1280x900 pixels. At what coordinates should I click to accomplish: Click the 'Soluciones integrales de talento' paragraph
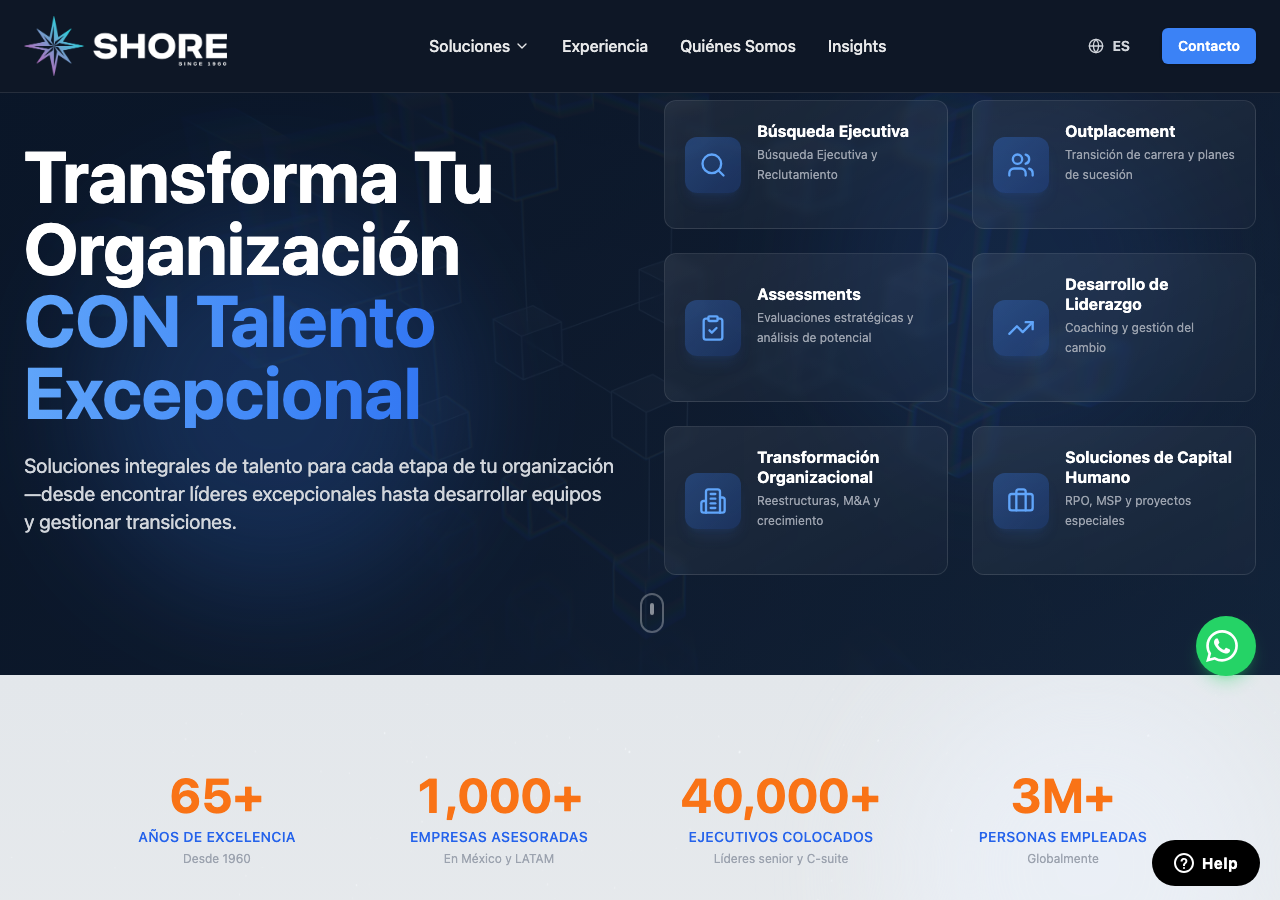pos(319,494)
